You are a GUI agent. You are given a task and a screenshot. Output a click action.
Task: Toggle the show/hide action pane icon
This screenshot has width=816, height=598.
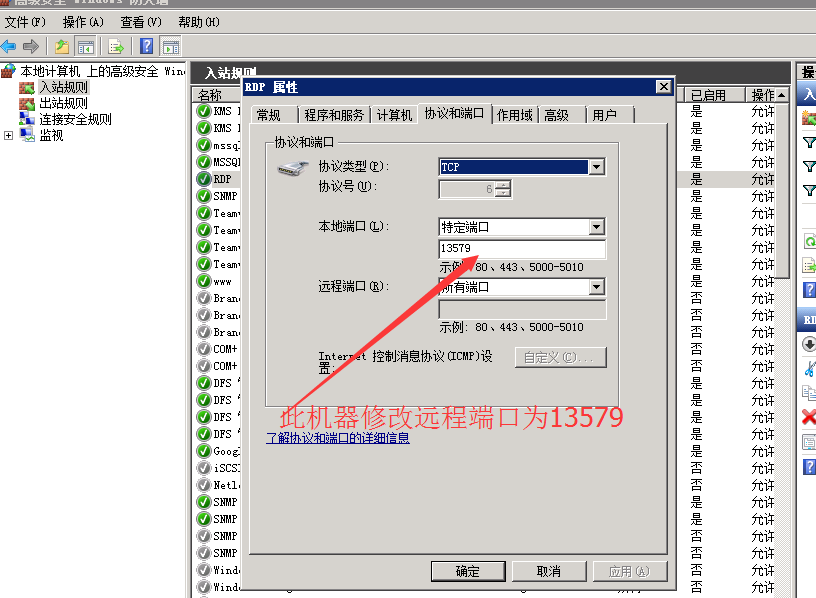[x=171, y=46]
